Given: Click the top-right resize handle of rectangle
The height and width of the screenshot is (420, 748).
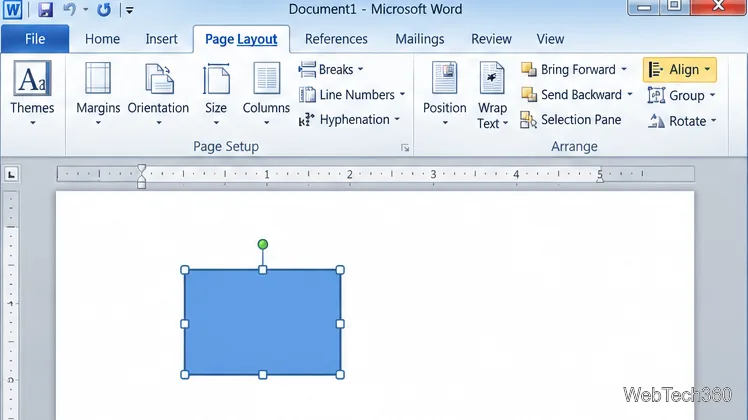Looking at the screenshot, I should click(x=340, y=270).
